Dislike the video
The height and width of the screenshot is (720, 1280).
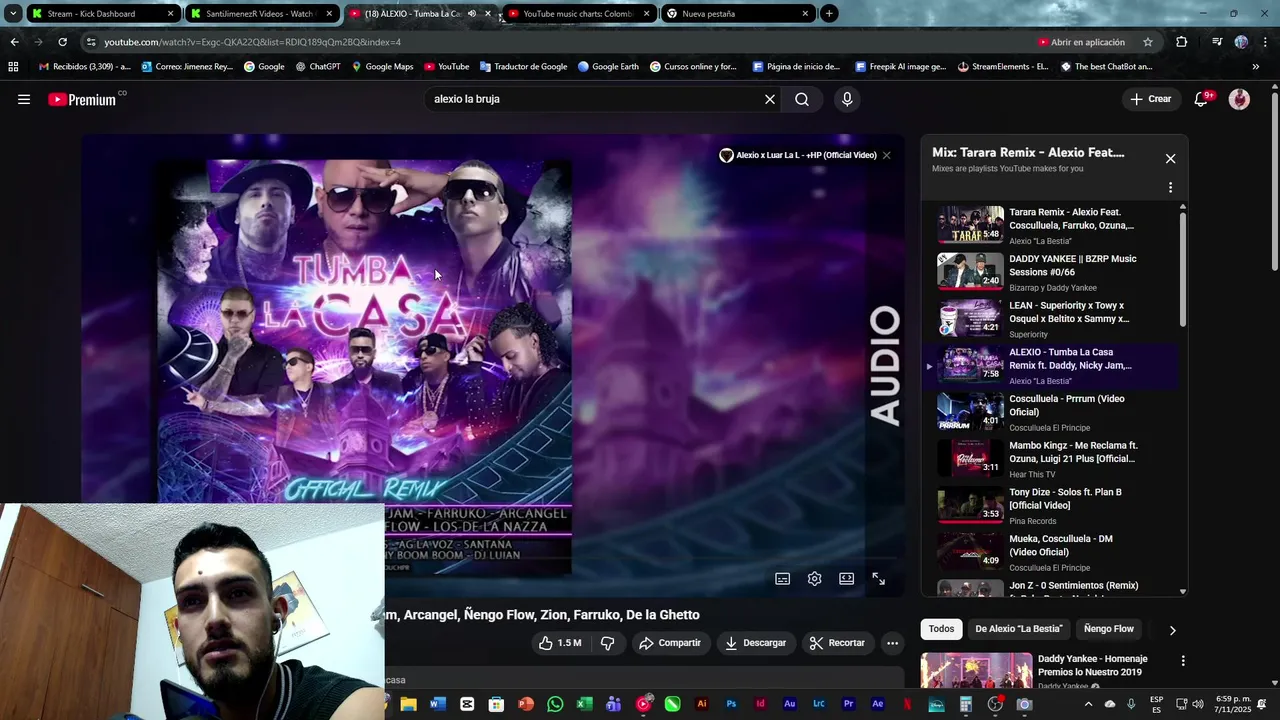[608, 643]
